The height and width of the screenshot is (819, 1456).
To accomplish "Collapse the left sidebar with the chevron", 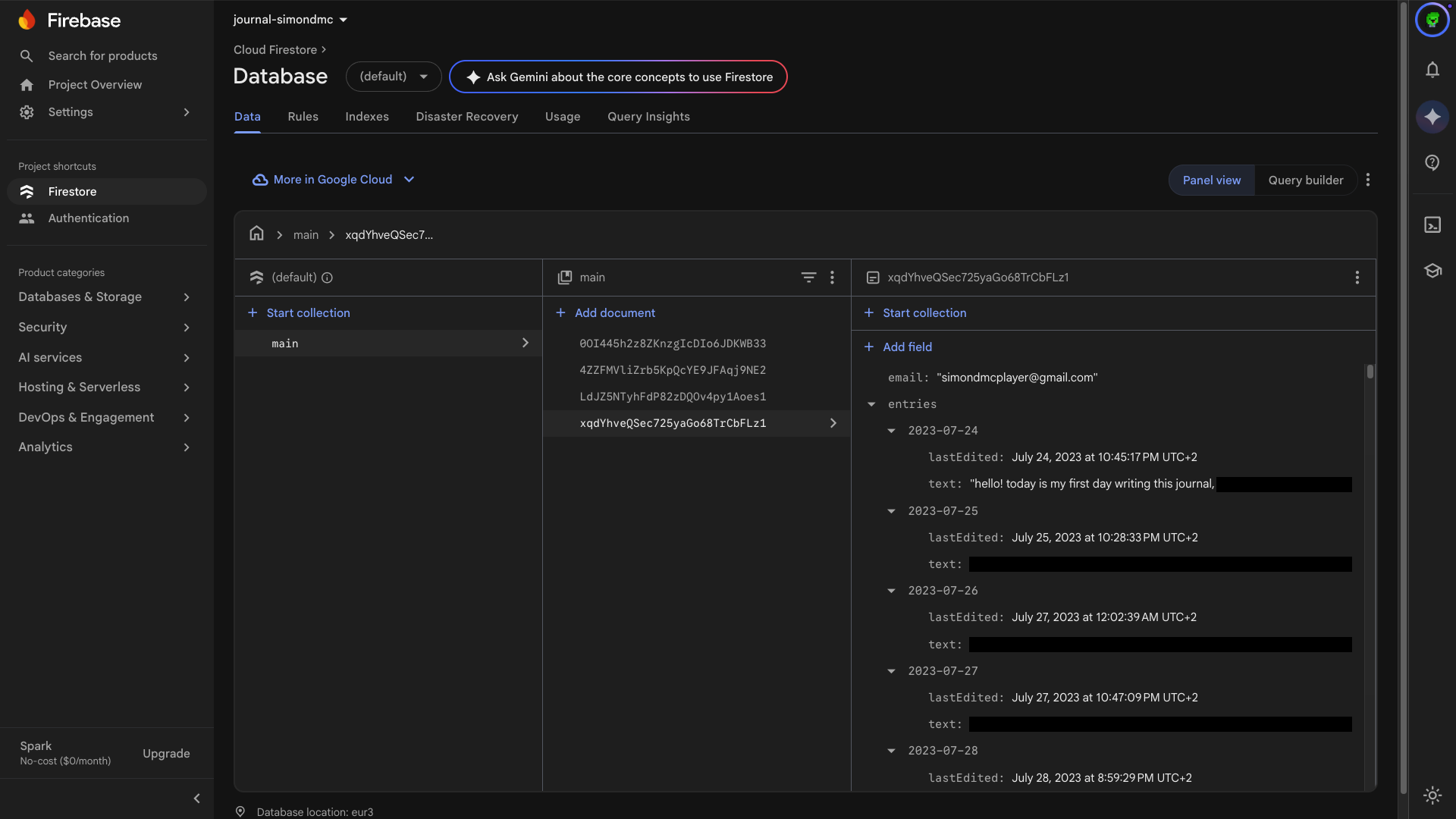I will tap(196, 798).
